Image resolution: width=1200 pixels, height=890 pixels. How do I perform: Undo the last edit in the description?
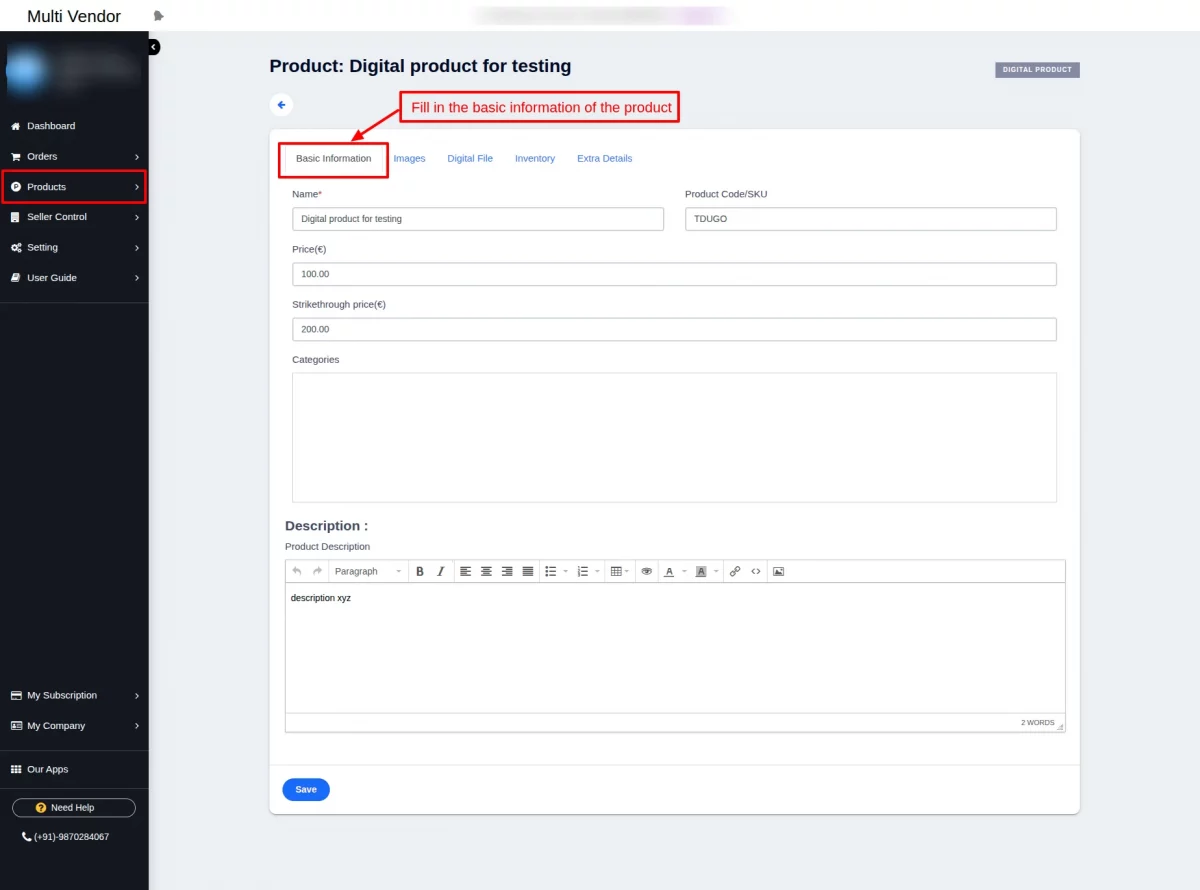[297, 571]
